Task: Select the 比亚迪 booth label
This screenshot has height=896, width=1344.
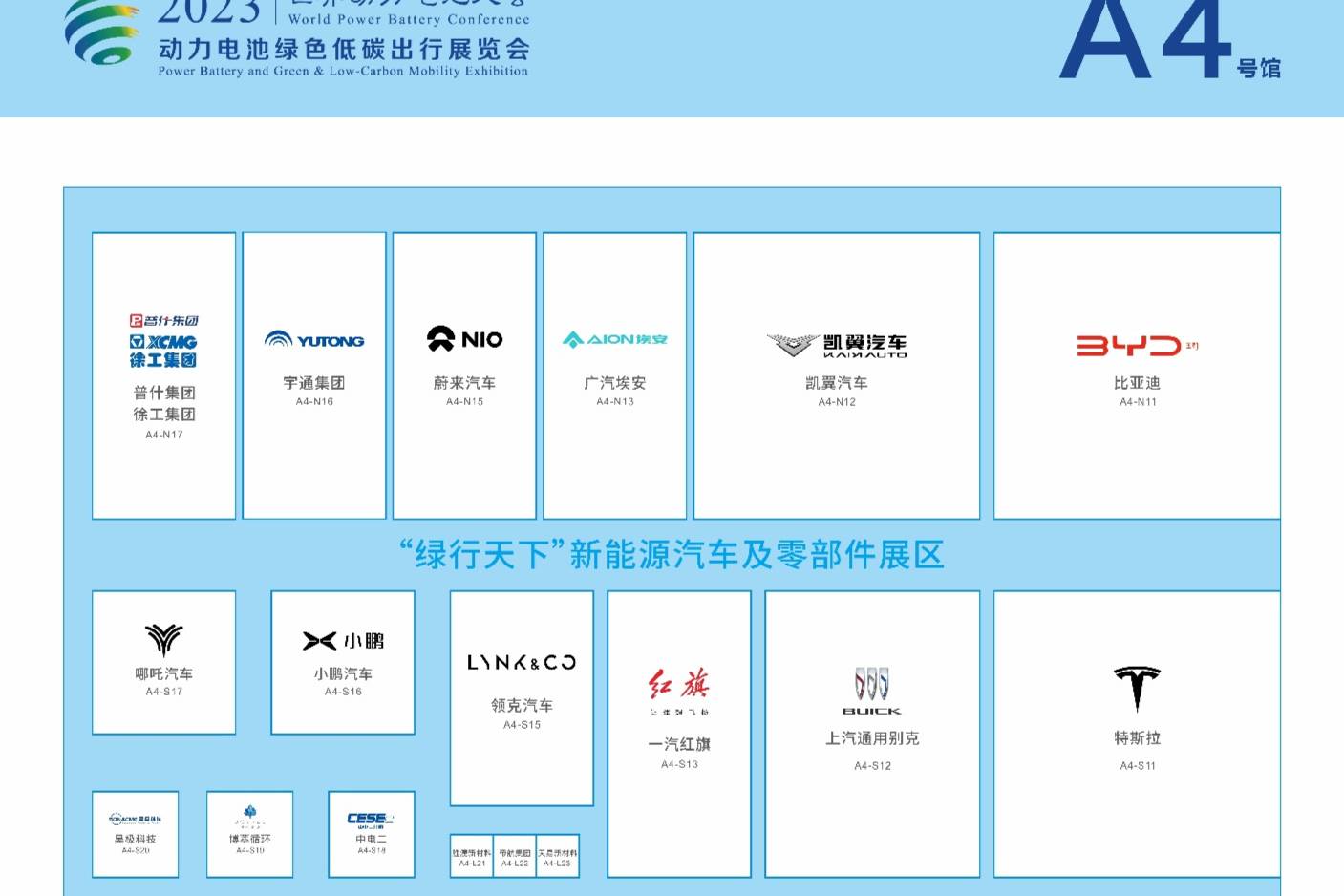Action: coord(1137,383)
